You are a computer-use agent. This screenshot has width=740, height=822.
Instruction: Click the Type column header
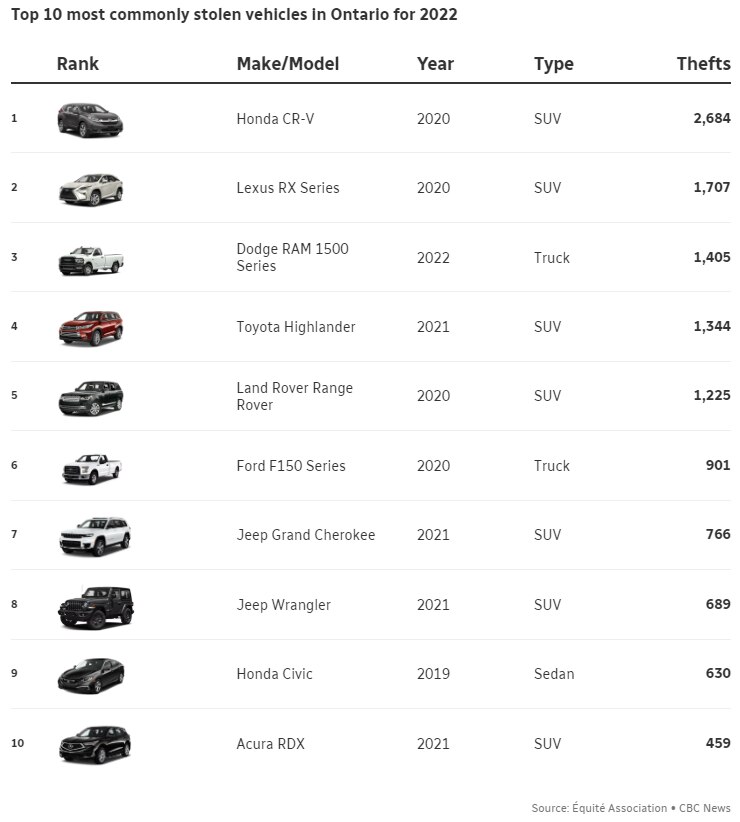coord(554,64)
